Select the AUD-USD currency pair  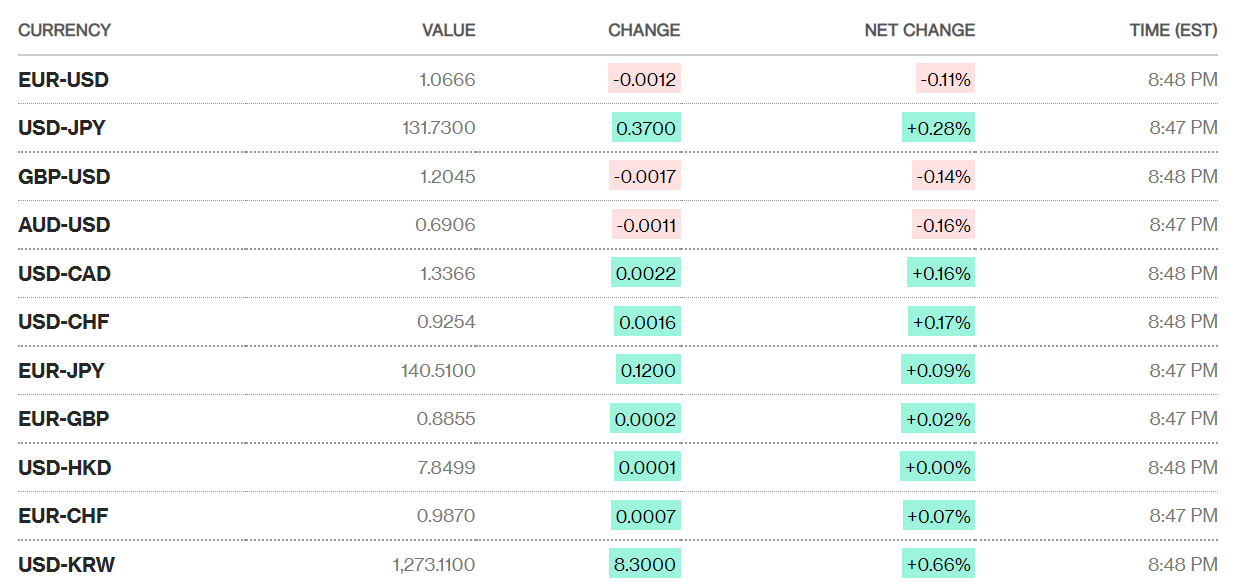tap(64, 225)
